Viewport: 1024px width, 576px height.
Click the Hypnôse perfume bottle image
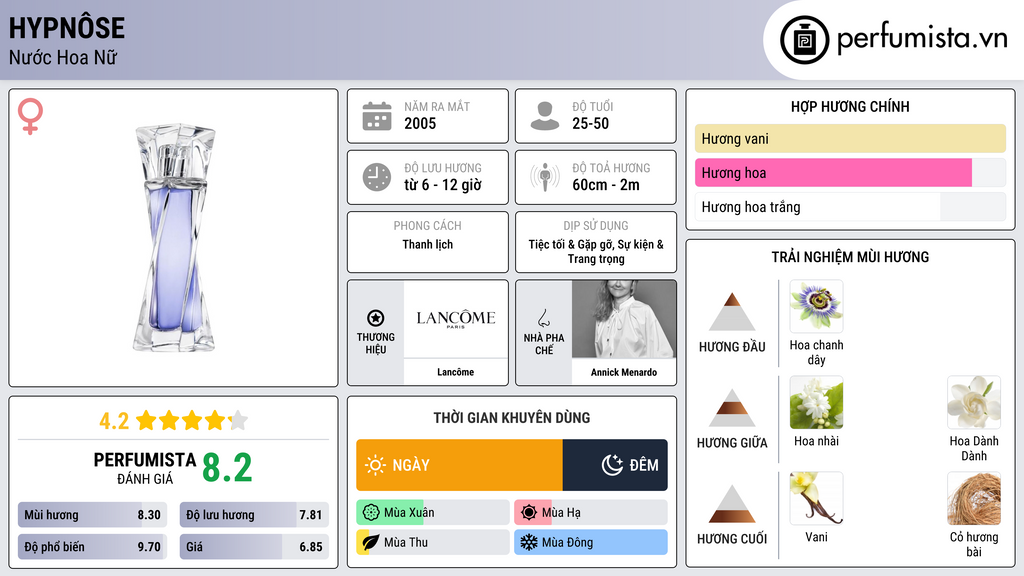[174, 237]
